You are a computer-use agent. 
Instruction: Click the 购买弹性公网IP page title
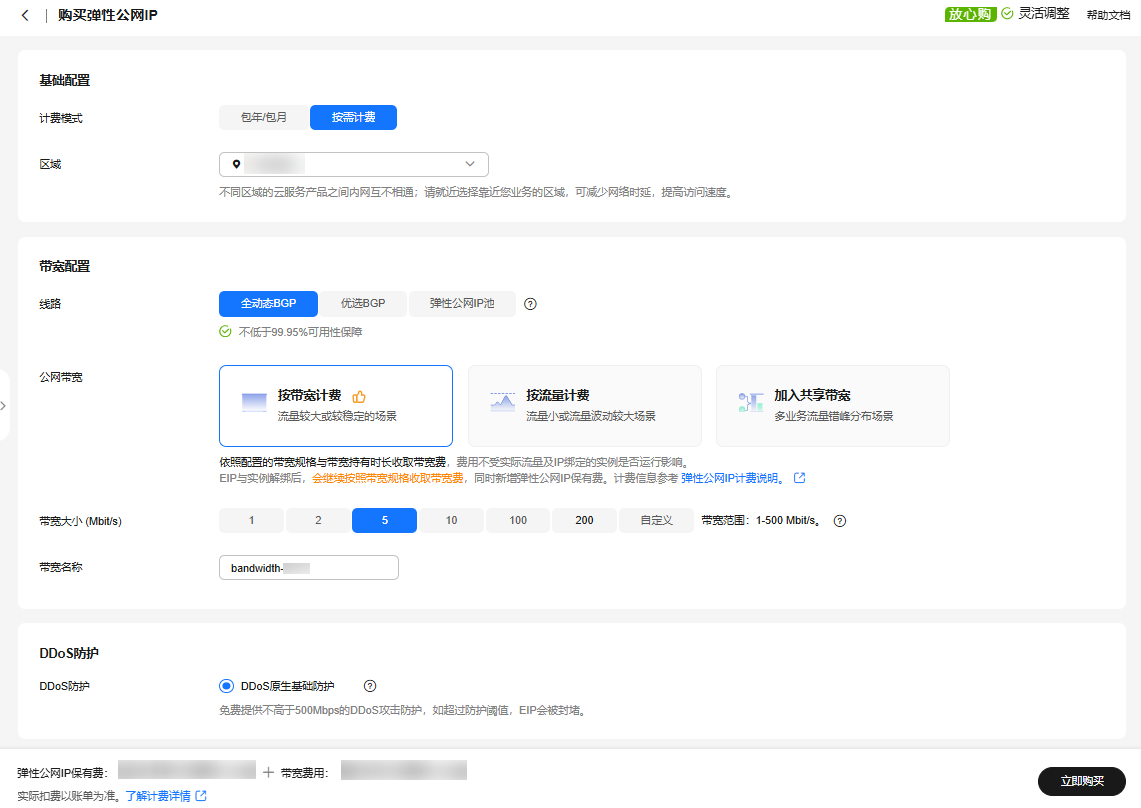[108, 15]
